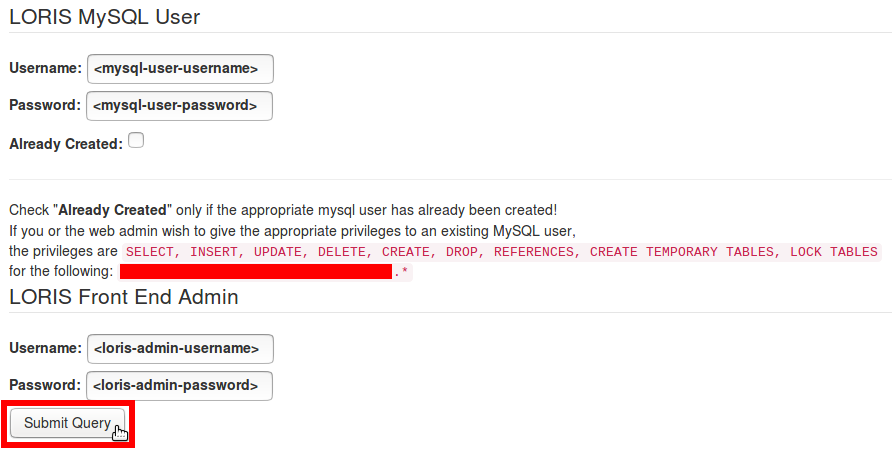The height and width of the screenshot is (452, 892).
Task: Click the Password label under LORIS MySQL User
Action: click(x=44, y=106)
